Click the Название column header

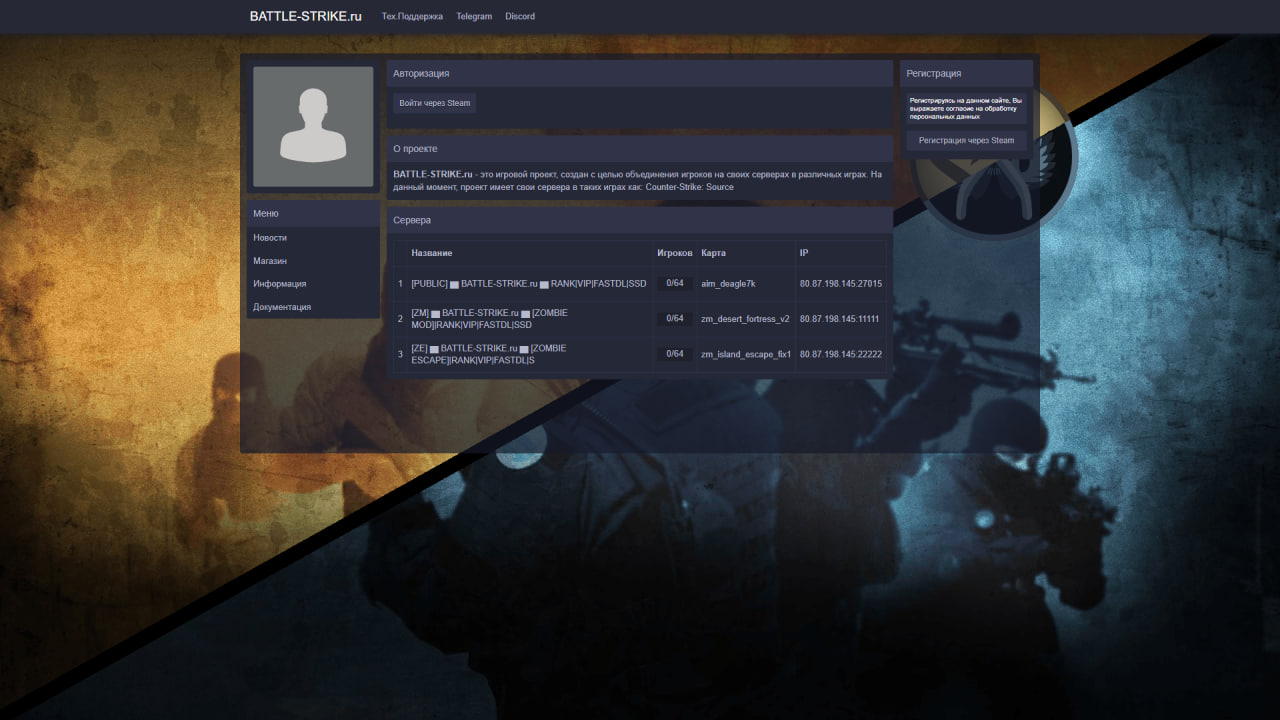coord(432,253)
